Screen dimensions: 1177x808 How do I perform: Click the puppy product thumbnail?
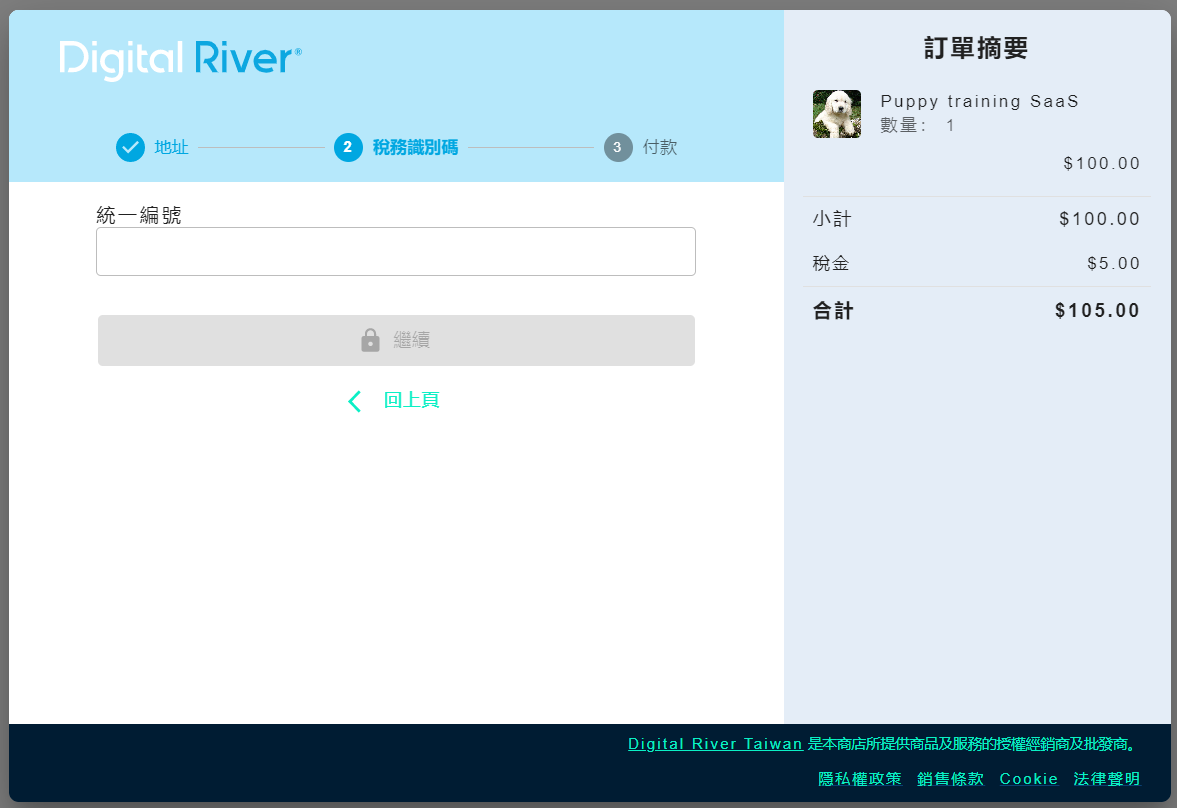(x=836, y=114)
